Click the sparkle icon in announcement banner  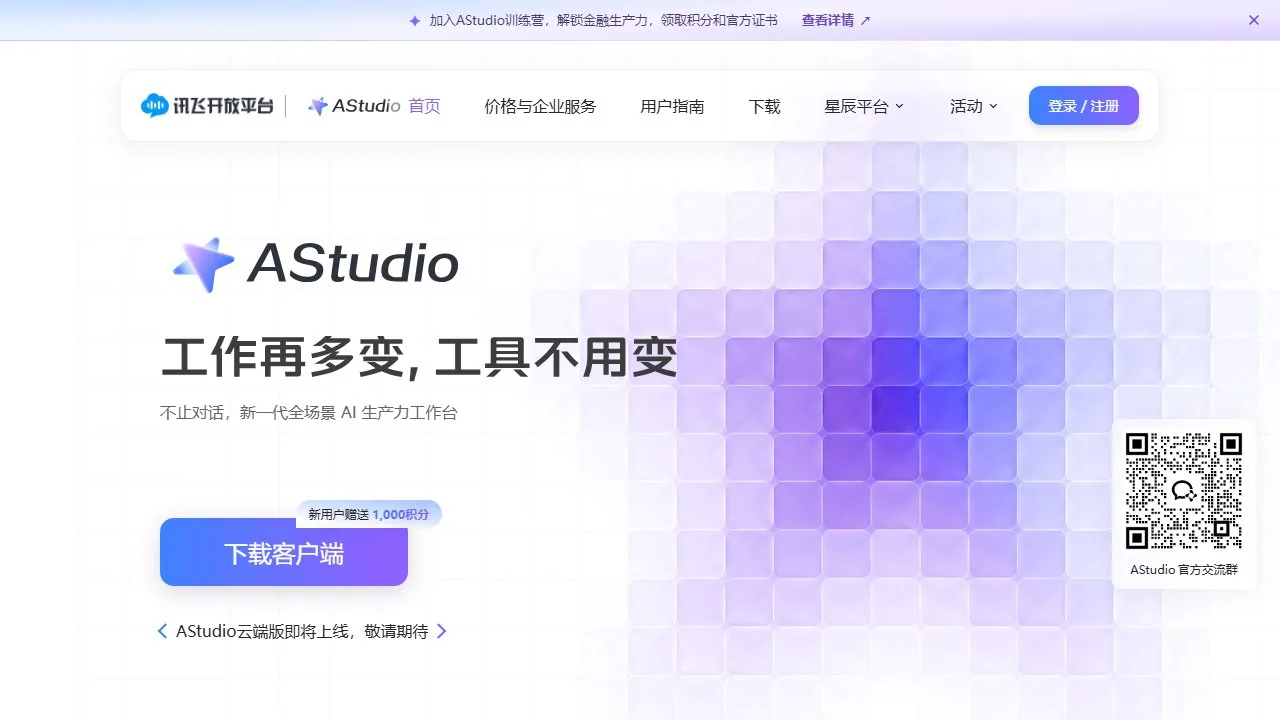(x=415, y=20)
